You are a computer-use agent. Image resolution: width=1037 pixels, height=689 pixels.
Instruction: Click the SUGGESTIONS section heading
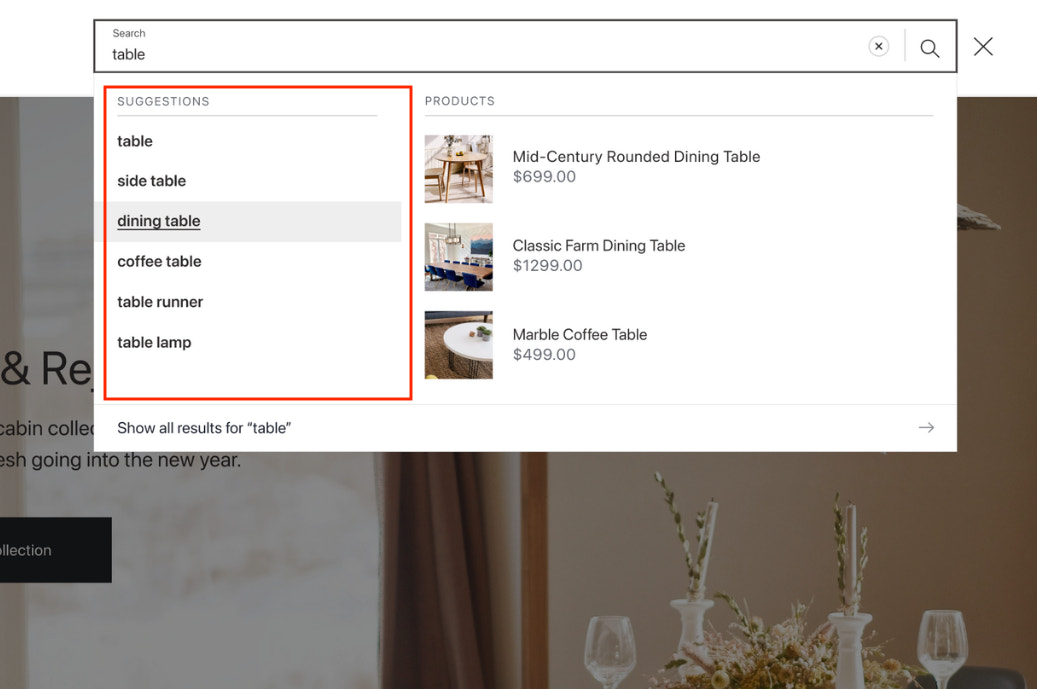tap(163, 101)
